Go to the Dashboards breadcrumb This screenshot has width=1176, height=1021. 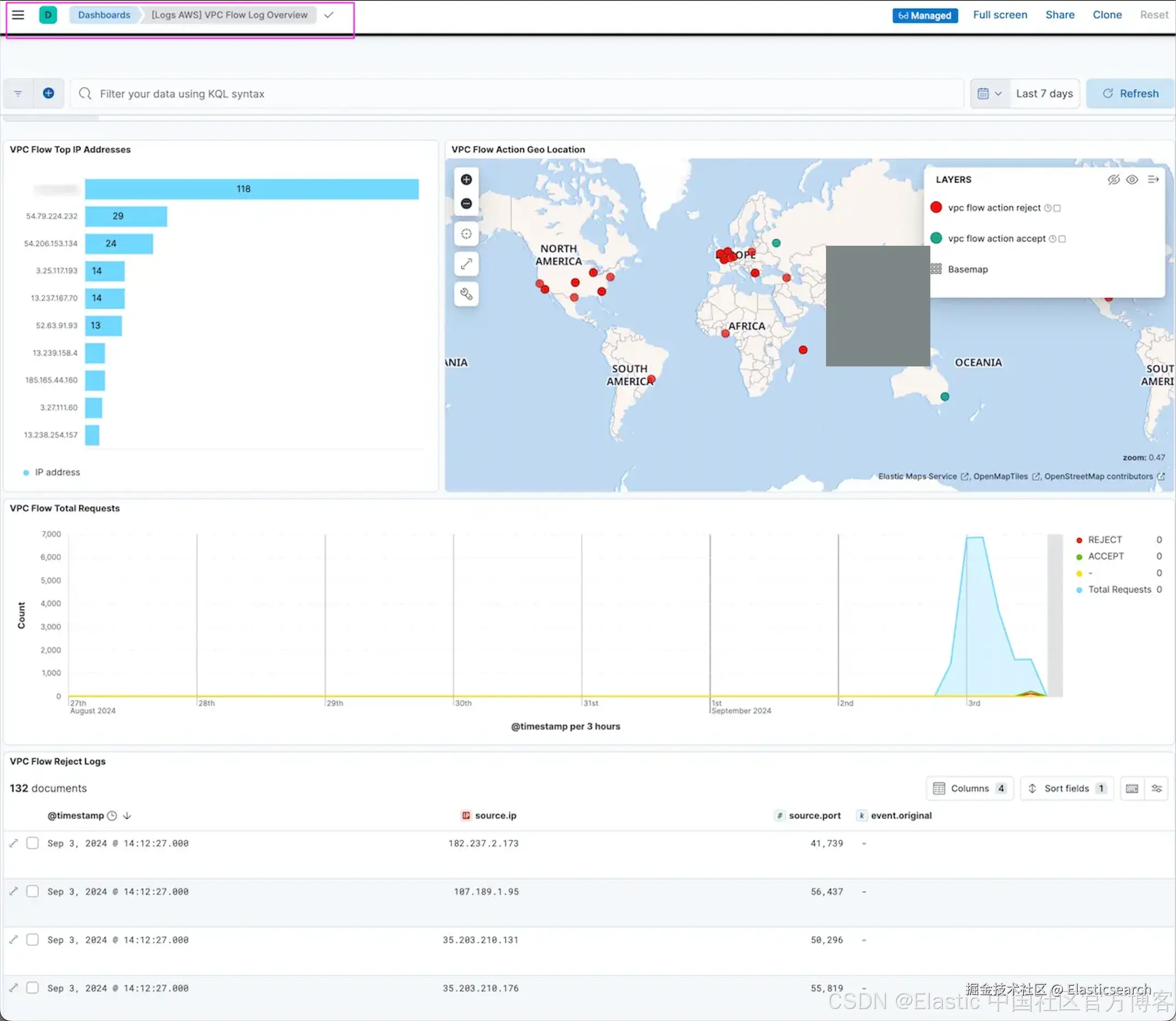click(104, 15)
